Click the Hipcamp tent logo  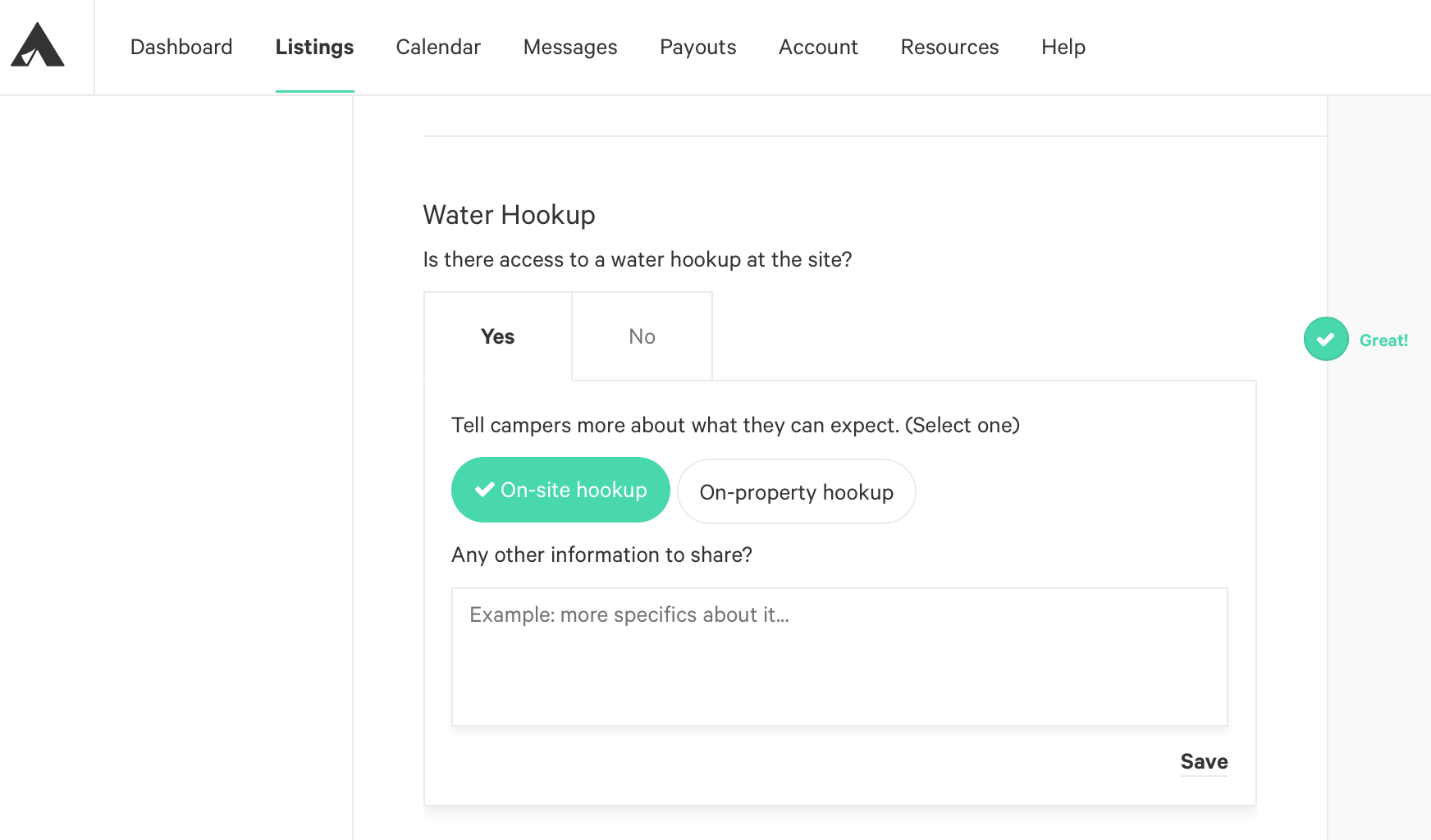[38, 45]
